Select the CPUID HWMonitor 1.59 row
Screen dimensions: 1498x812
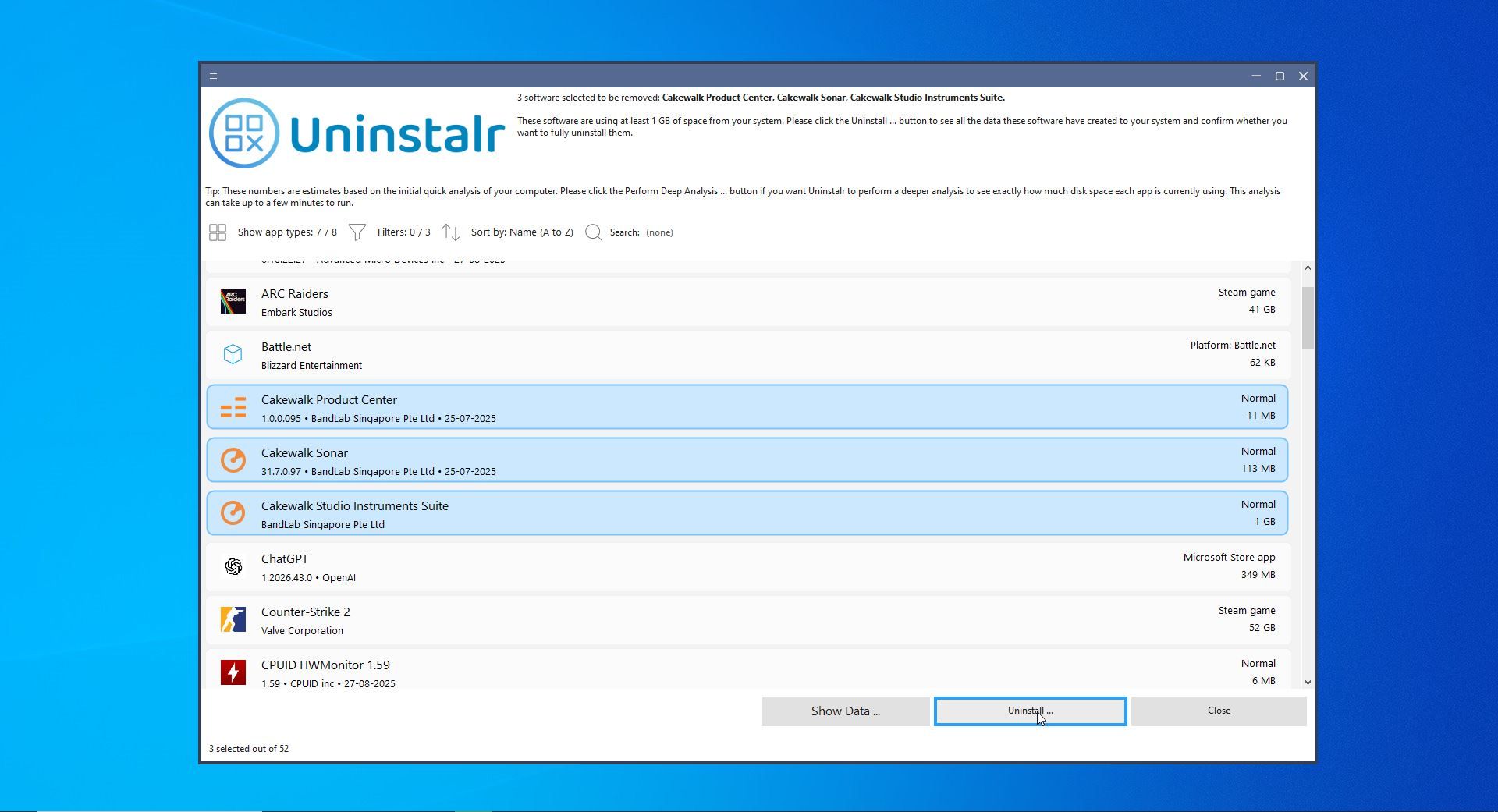click(x=747, y=669)
